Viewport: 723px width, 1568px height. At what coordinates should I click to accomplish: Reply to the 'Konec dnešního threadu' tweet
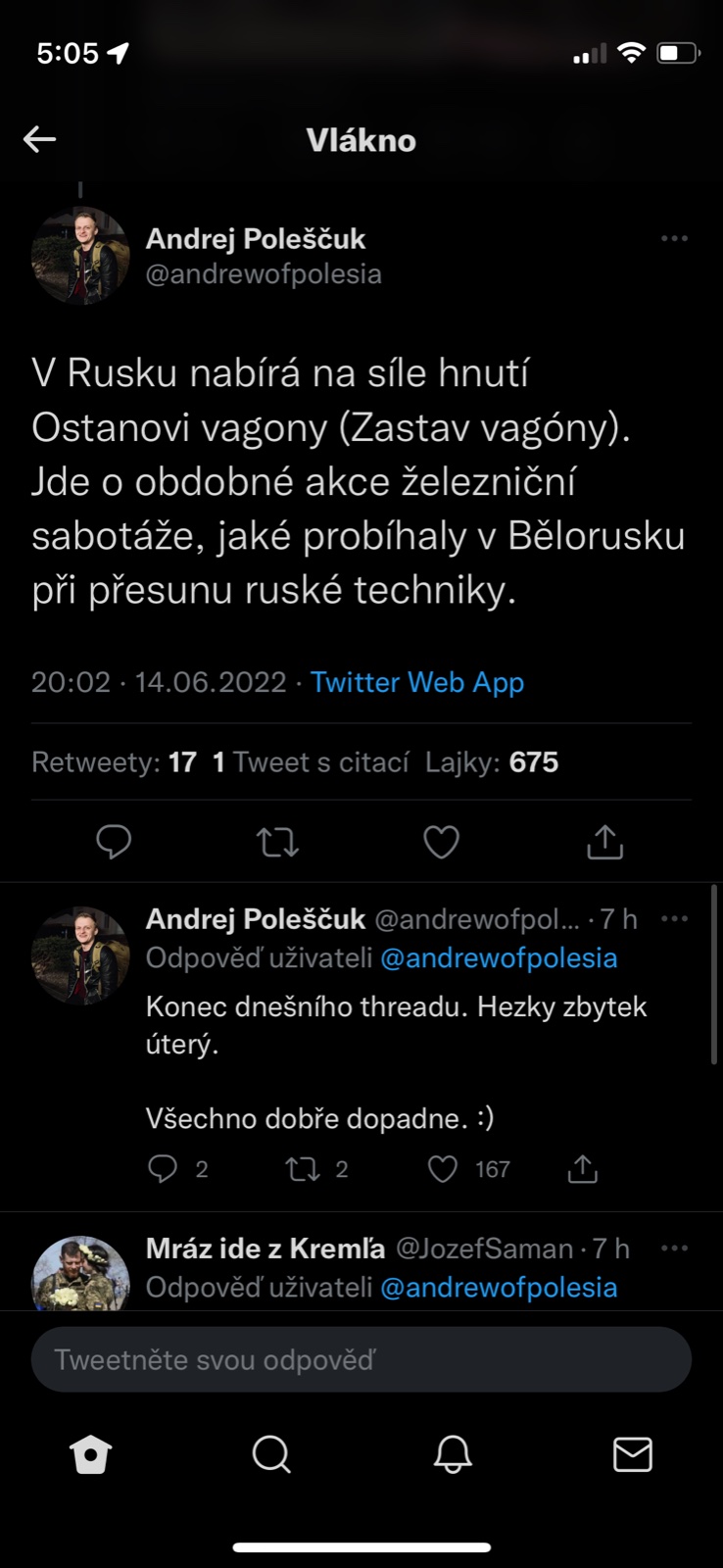click(163, 1168)
